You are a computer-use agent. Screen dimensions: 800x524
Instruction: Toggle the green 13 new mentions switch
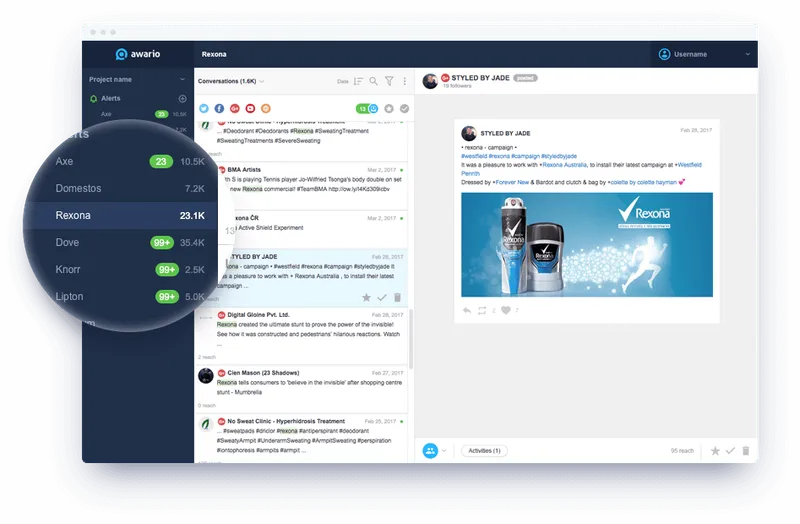click(x=367, y=108)
